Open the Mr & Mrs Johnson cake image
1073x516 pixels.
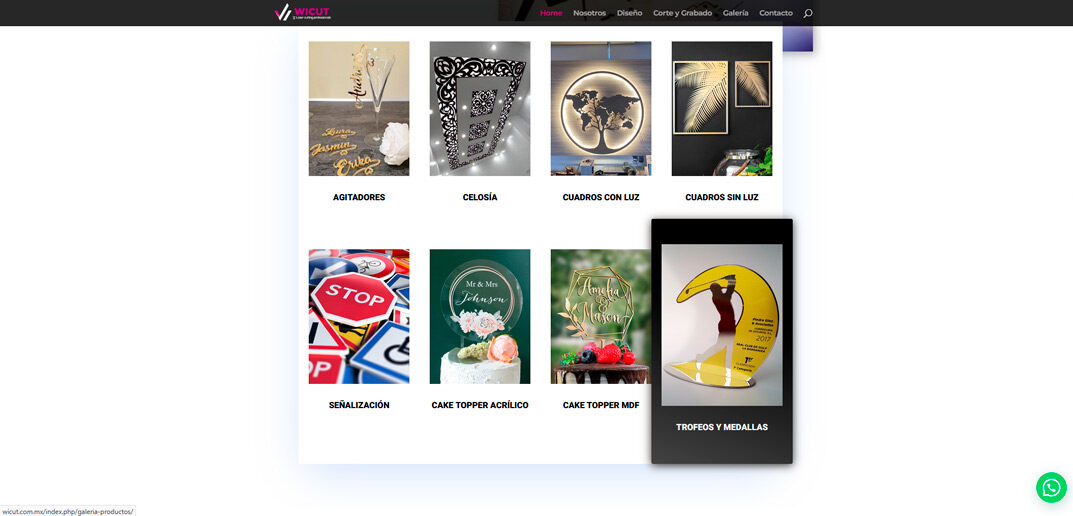[480, 316]
